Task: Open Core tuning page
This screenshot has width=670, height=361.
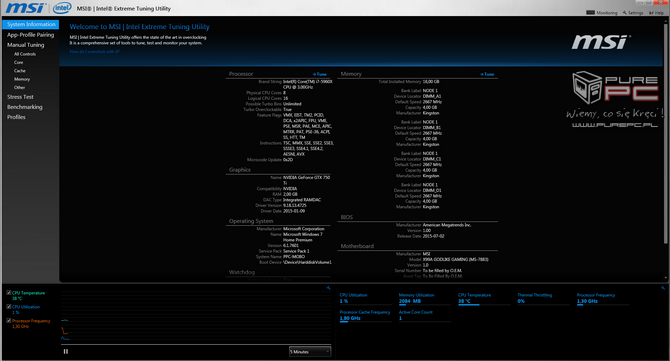Action: coord(18,62)
